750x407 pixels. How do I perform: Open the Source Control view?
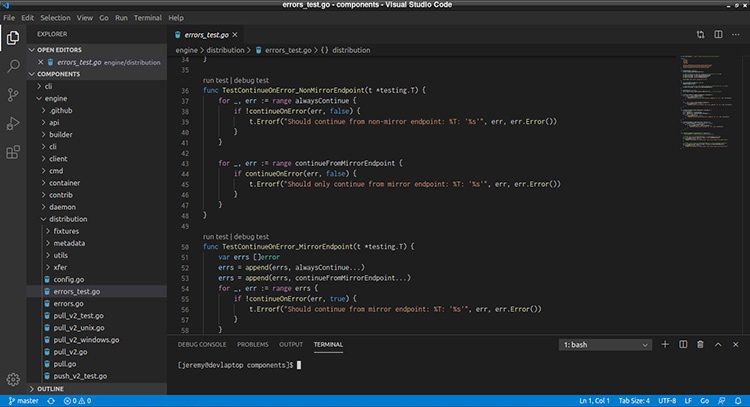[x=14, y=95]
